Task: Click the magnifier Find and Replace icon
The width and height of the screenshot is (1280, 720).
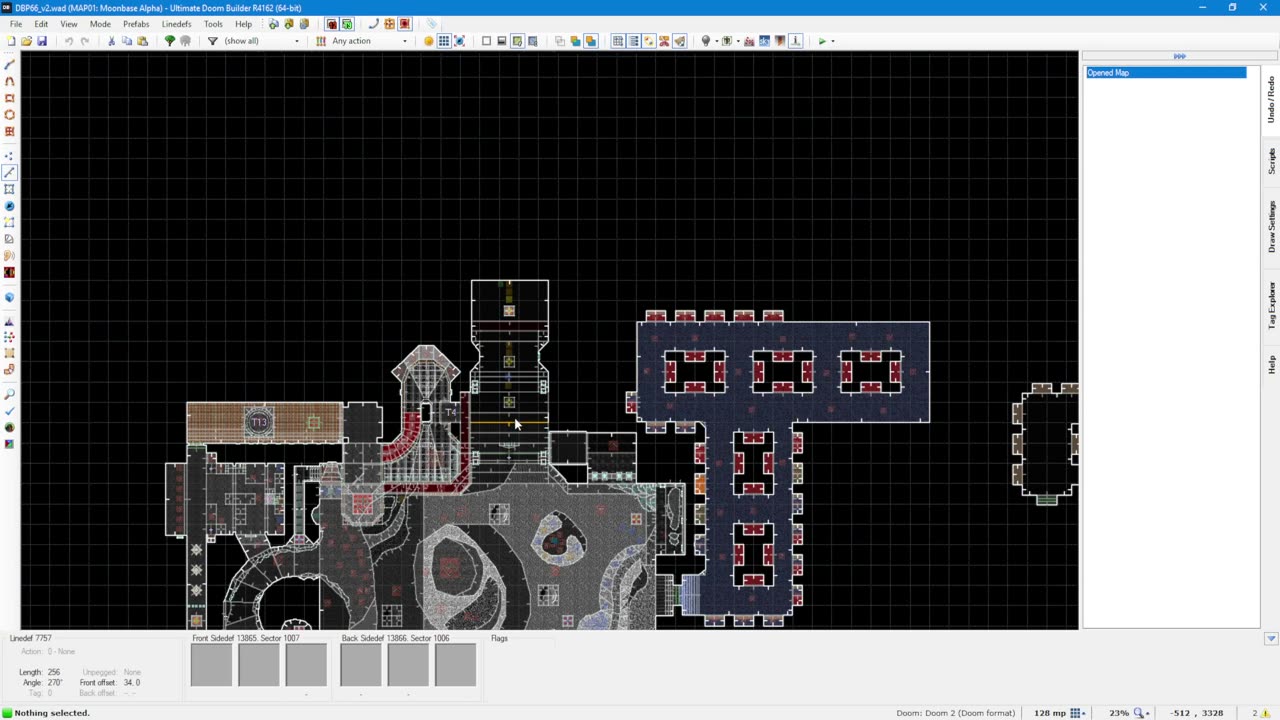Action: [x=10, y=395]
